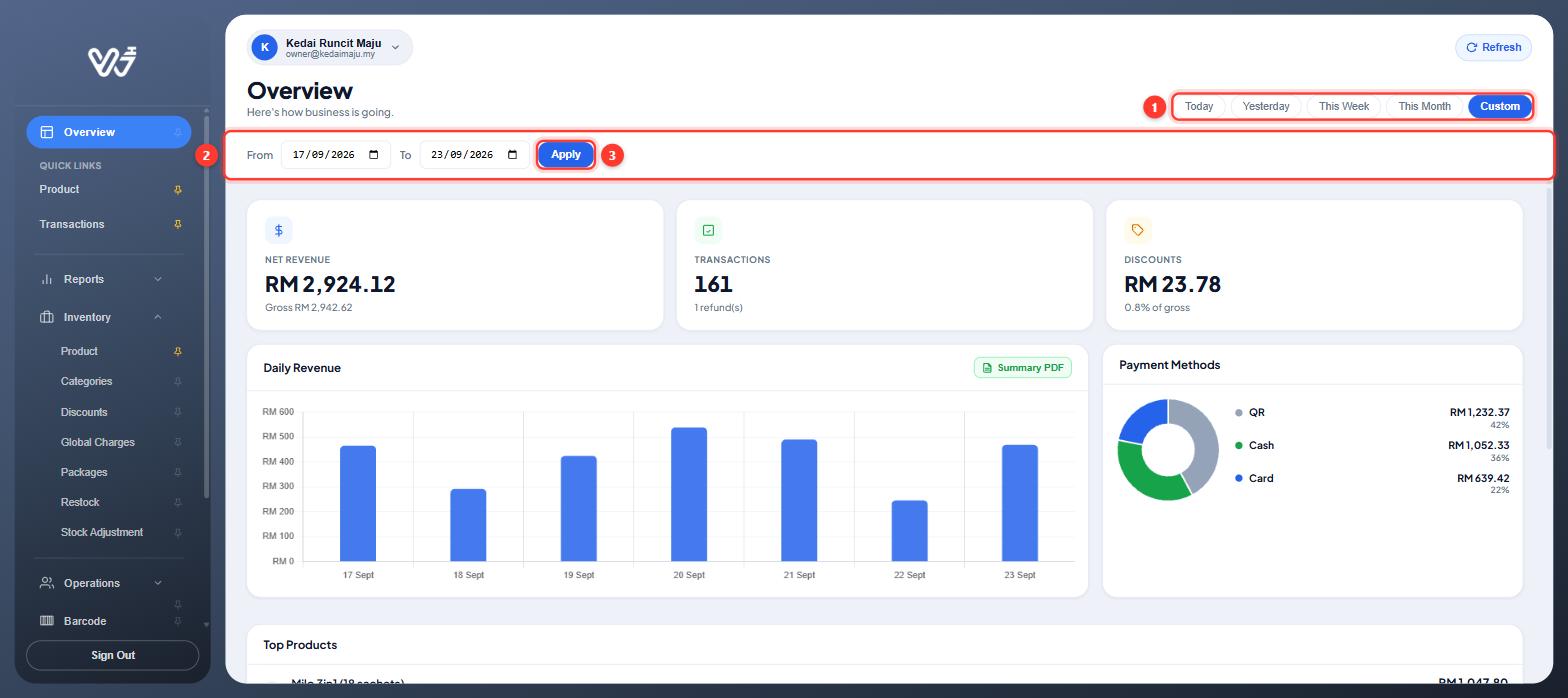Viewport: 1568px width, 698px height.
Task: Pin Packages to quick links
Action: pos(178,472)
